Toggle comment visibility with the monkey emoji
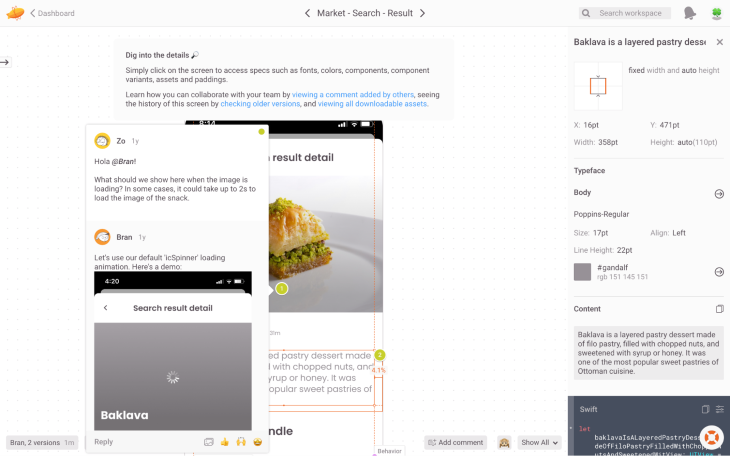This screenshot has width=730, height=456. (x=504, y=442)
